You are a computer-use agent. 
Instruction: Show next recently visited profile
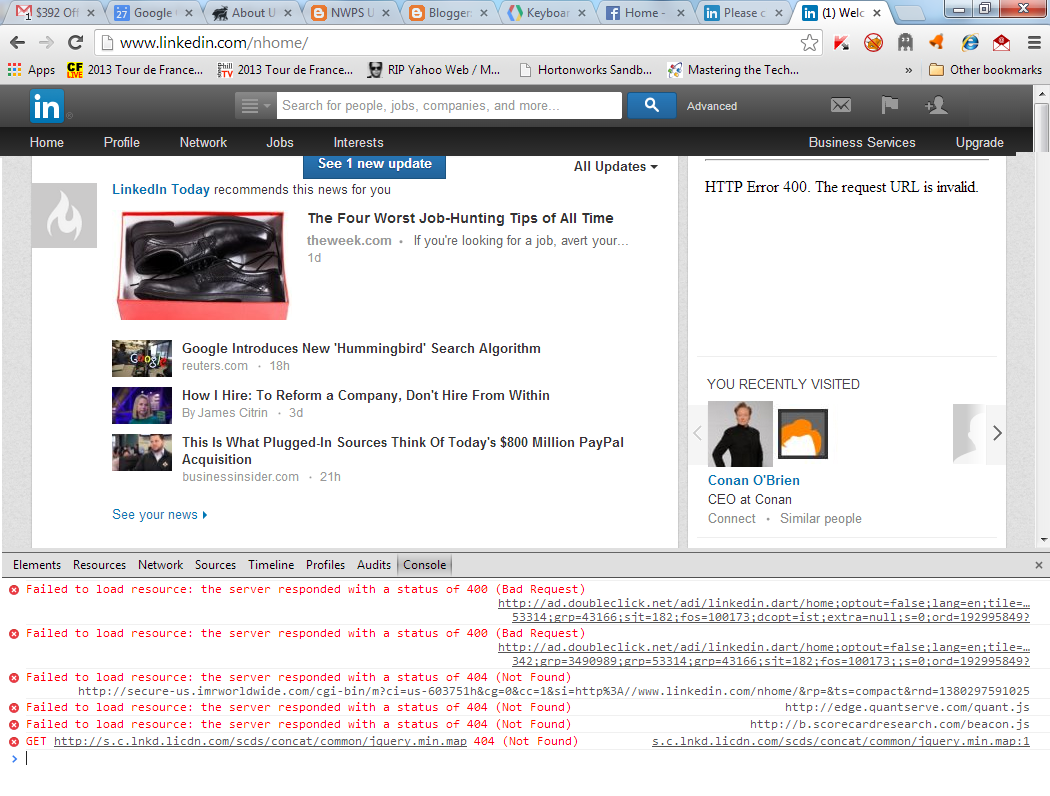[x=996, y=433]
